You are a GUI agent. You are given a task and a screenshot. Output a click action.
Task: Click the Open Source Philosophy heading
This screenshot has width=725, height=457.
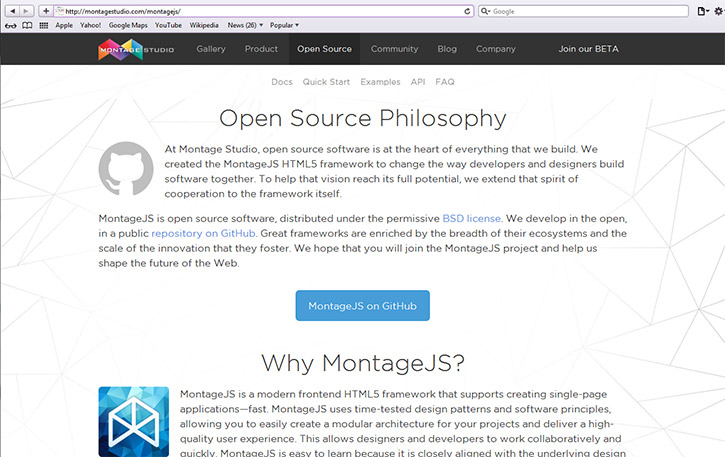(362, 119)
